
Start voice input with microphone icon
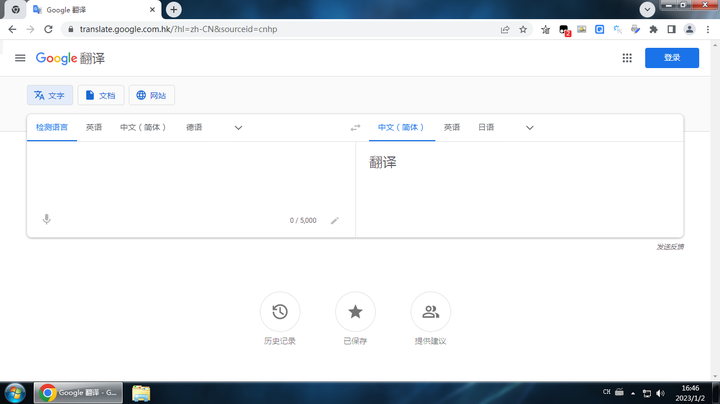tap(46, 219)
